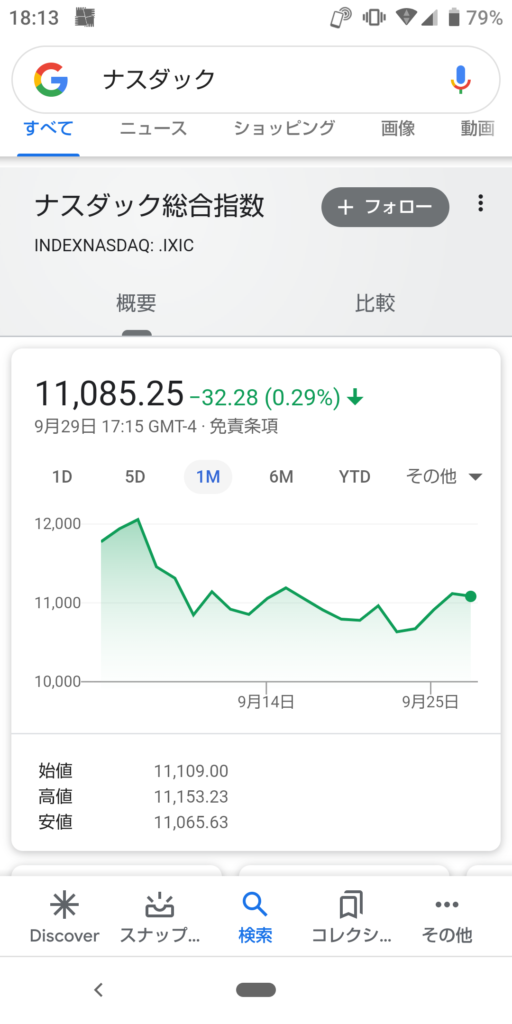Select the YTD chart range
Screen dimensions: 512x1024
(355, 477)
